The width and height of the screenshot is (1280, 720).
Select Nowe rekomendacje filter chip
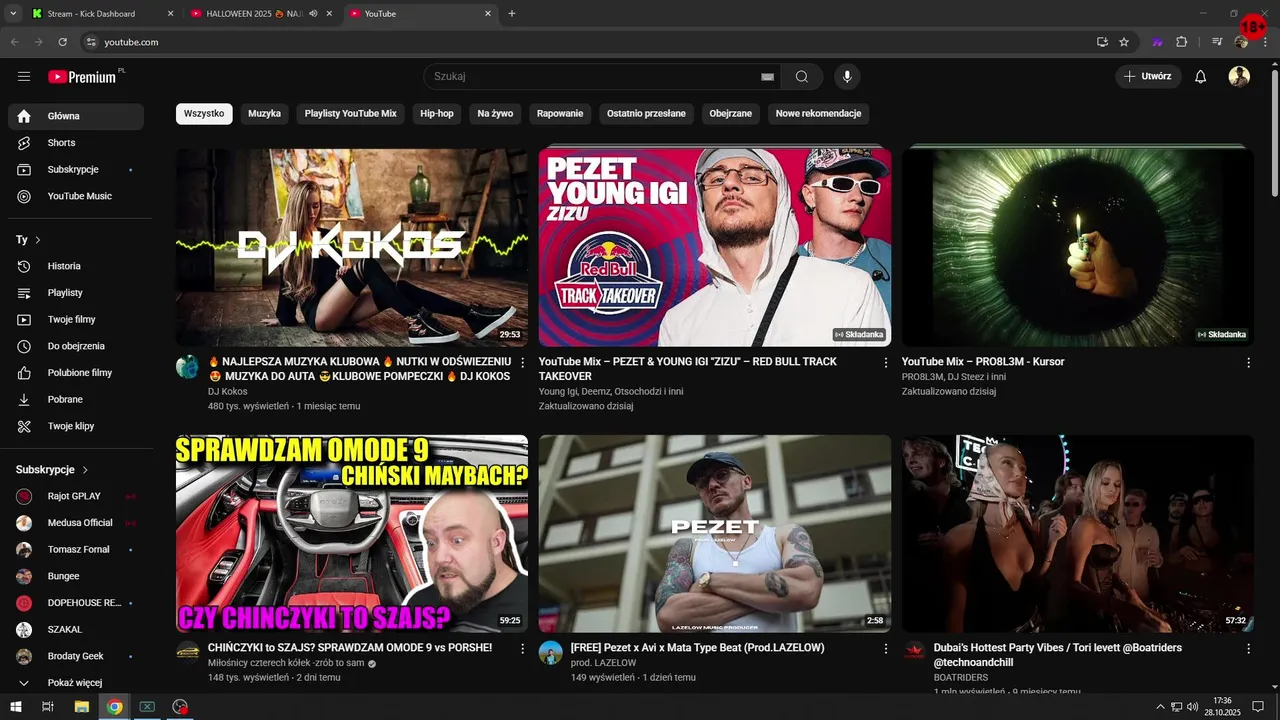click(x=818, y=114)
